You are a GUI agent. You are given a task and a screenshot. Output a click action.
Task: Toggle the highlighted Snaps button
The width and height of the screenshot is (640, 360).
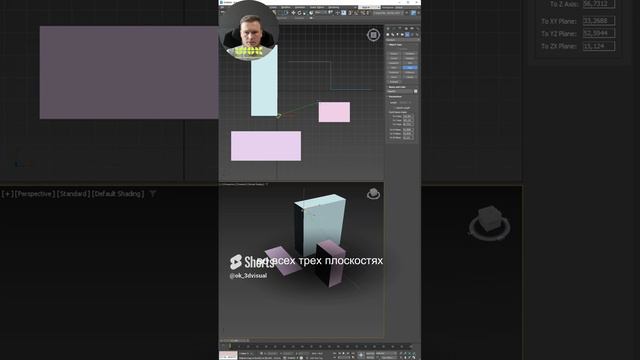[344, 13]
